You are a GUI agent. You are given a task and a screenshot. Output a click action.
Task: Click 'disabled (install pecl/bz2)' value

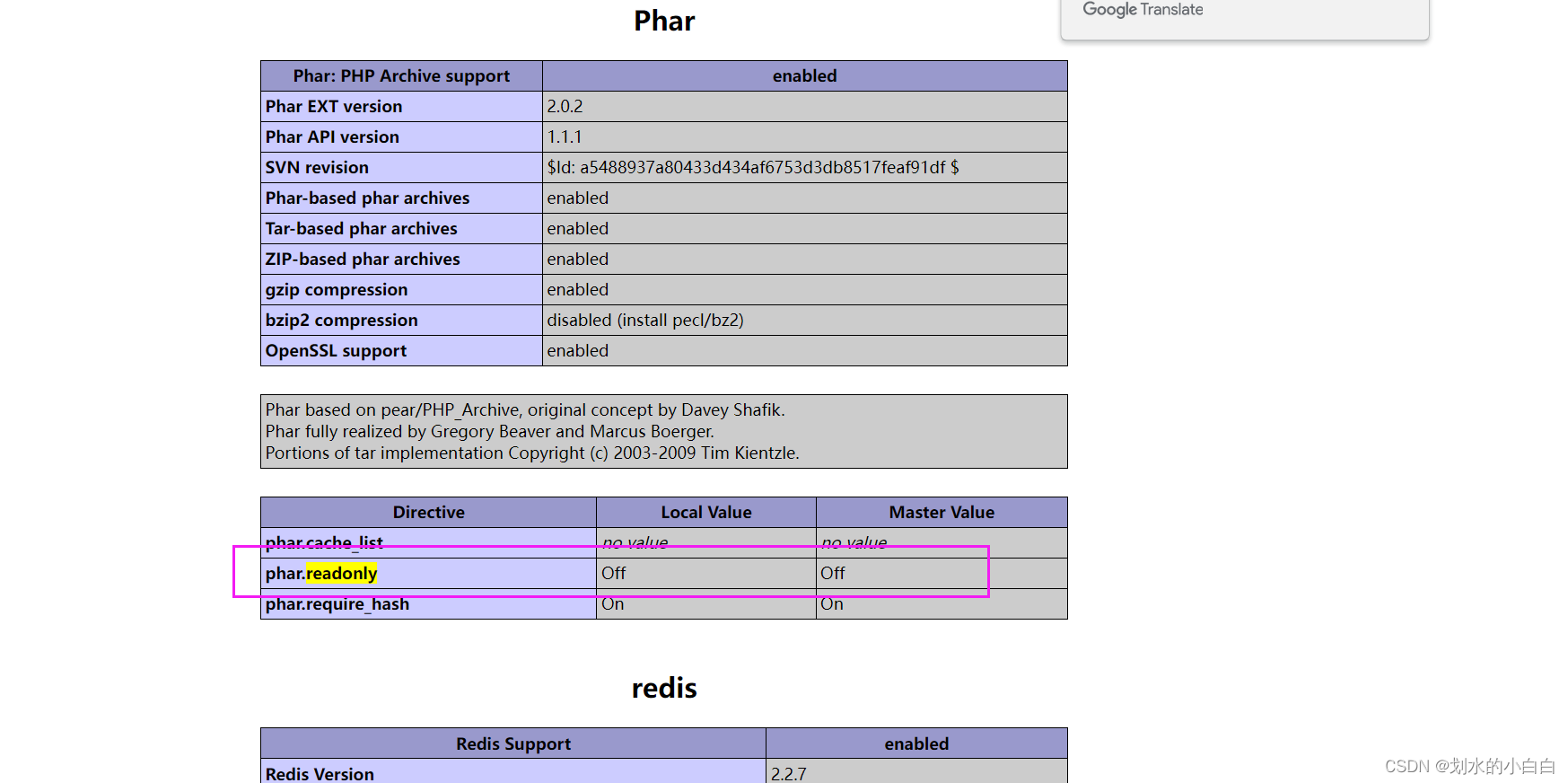point(645,321)
